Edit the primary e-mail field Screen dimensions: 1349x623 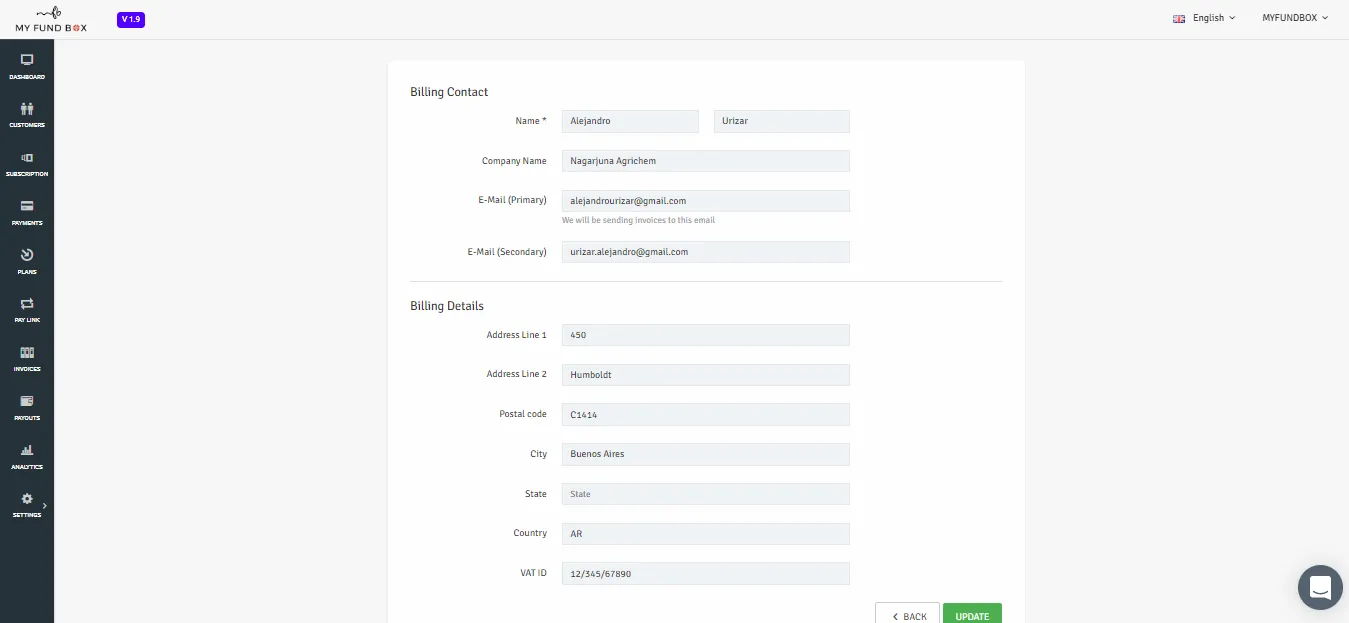[x=706, y=201]
